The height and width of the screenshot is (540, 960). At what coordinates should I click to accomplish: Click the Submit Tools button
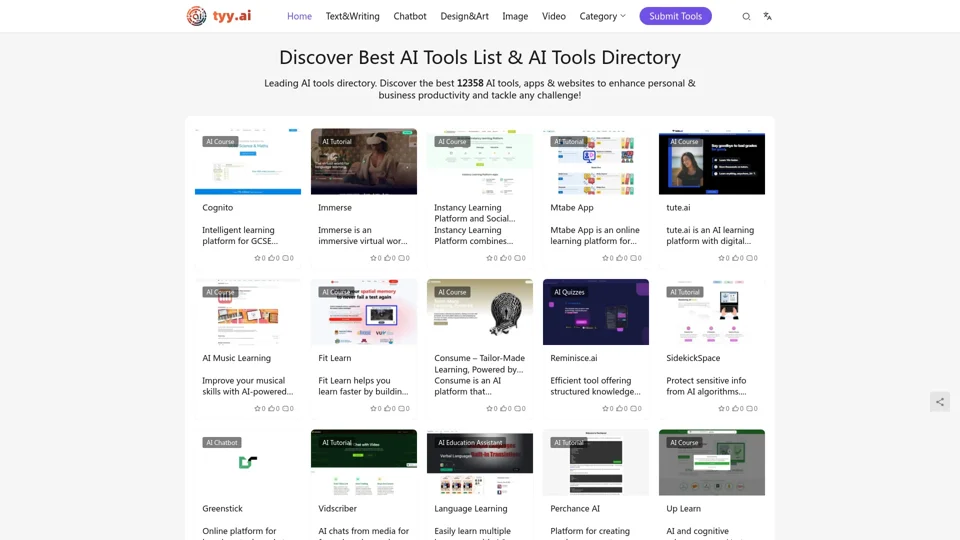(675, 16)
